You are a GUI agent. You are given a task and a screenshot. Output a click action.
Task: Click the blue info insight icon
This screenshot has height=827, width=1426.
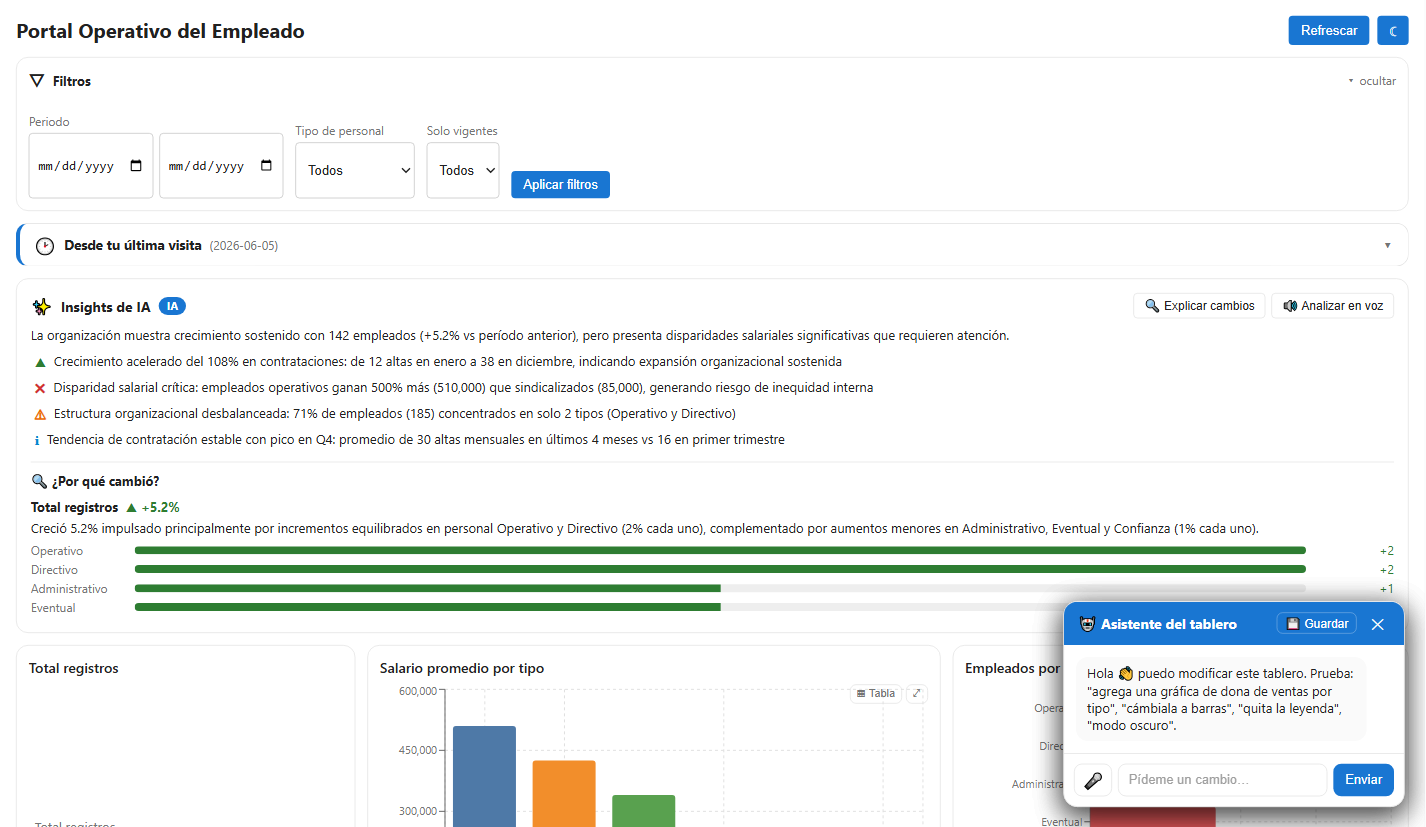coord(37,440)
